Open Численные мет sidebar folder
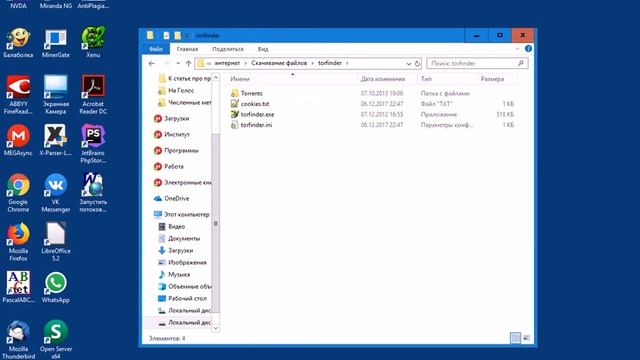The image size is (640, 360). click(184, 103)
